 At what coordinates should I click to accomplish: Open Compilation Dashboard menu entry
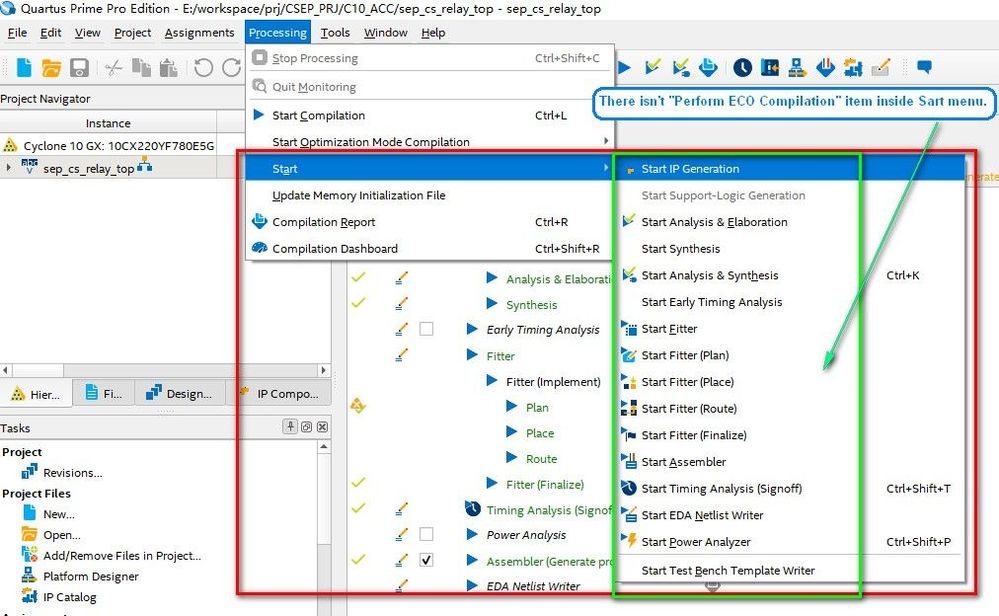click(x=429, y=248)
